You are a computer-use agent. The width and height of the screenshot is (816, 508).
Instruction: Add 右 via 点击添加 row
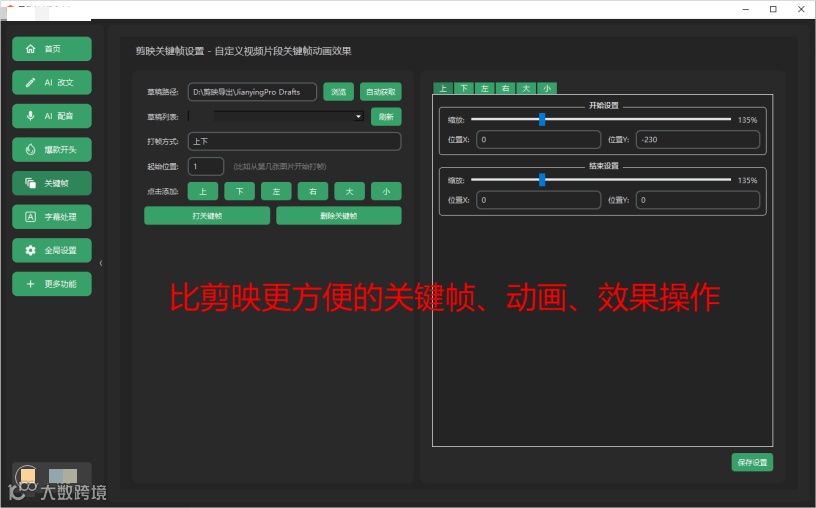(x=313, y=192)
